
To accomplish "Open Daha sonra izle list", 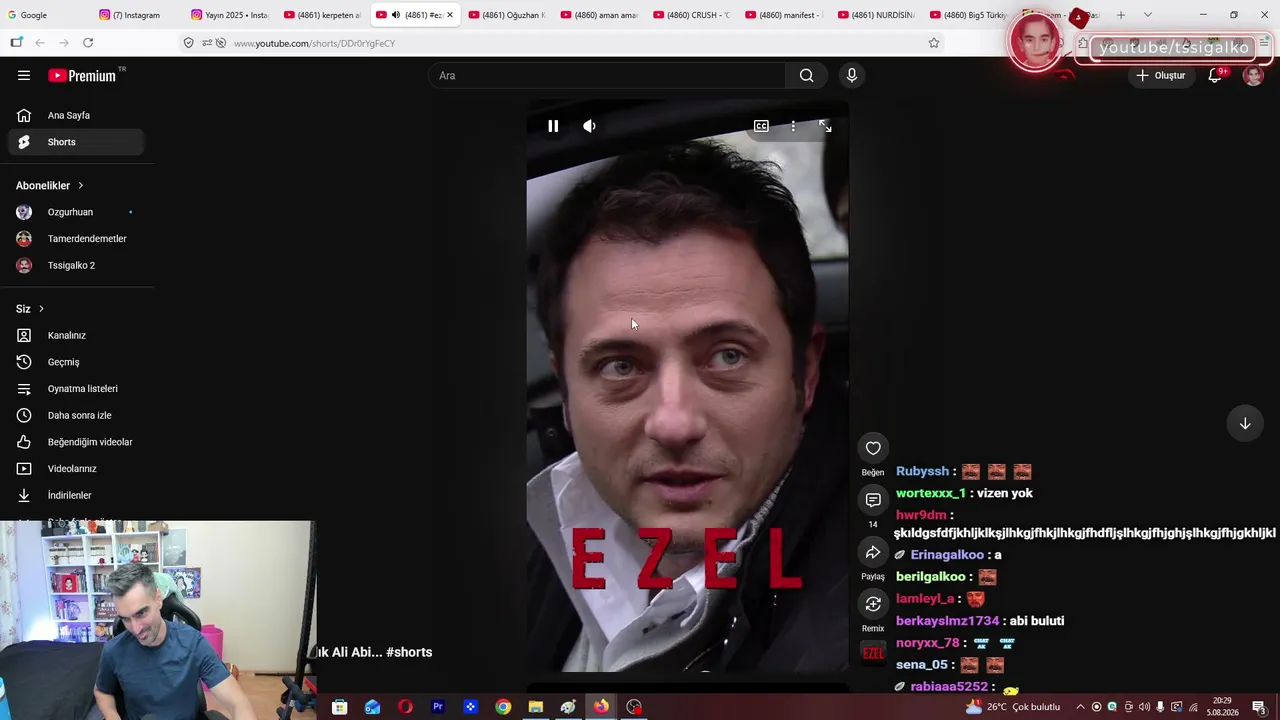I will point(76,415).
